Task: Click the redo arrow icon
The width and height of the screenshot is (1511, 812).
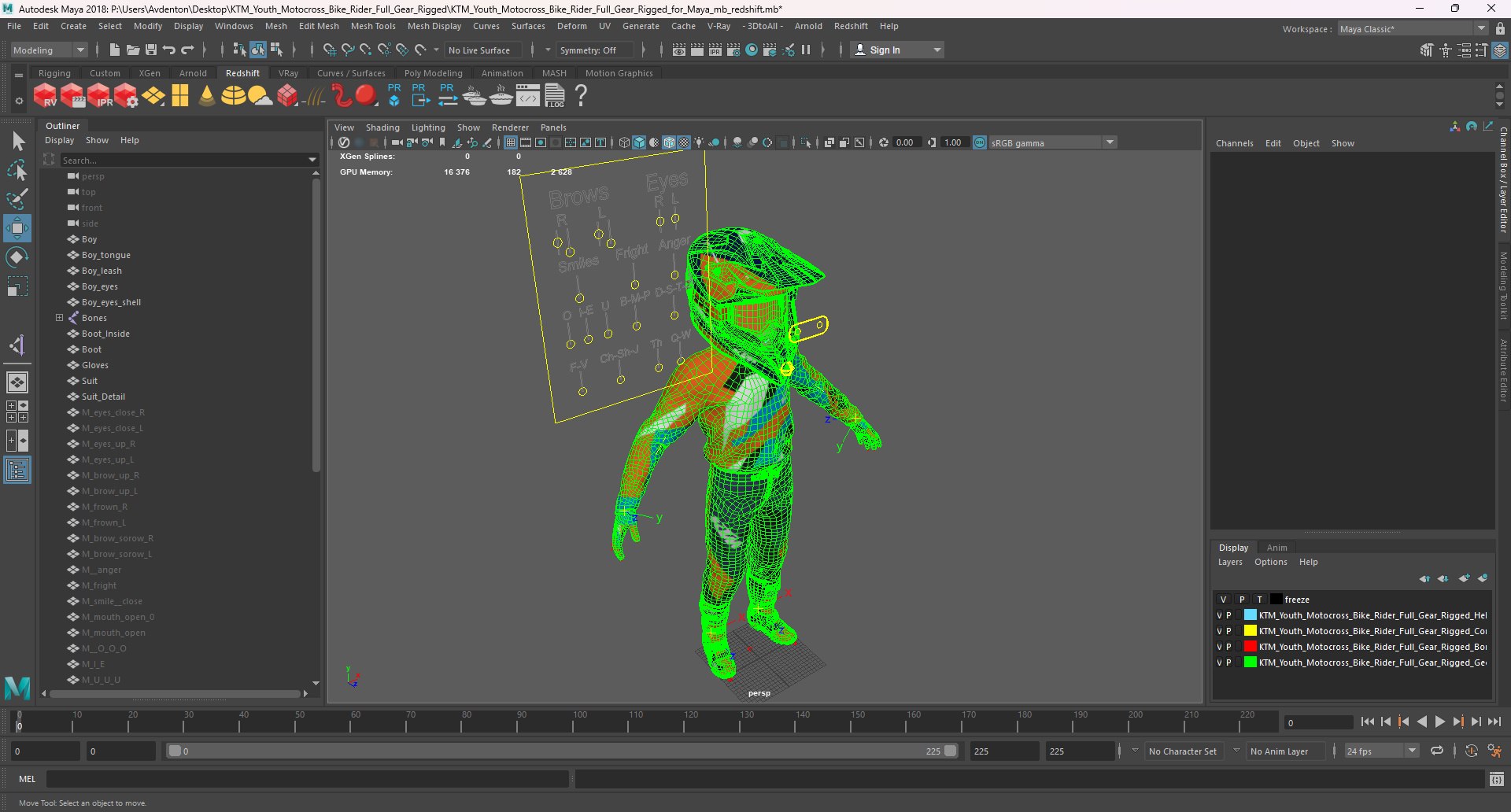Action: coord(187,50)
